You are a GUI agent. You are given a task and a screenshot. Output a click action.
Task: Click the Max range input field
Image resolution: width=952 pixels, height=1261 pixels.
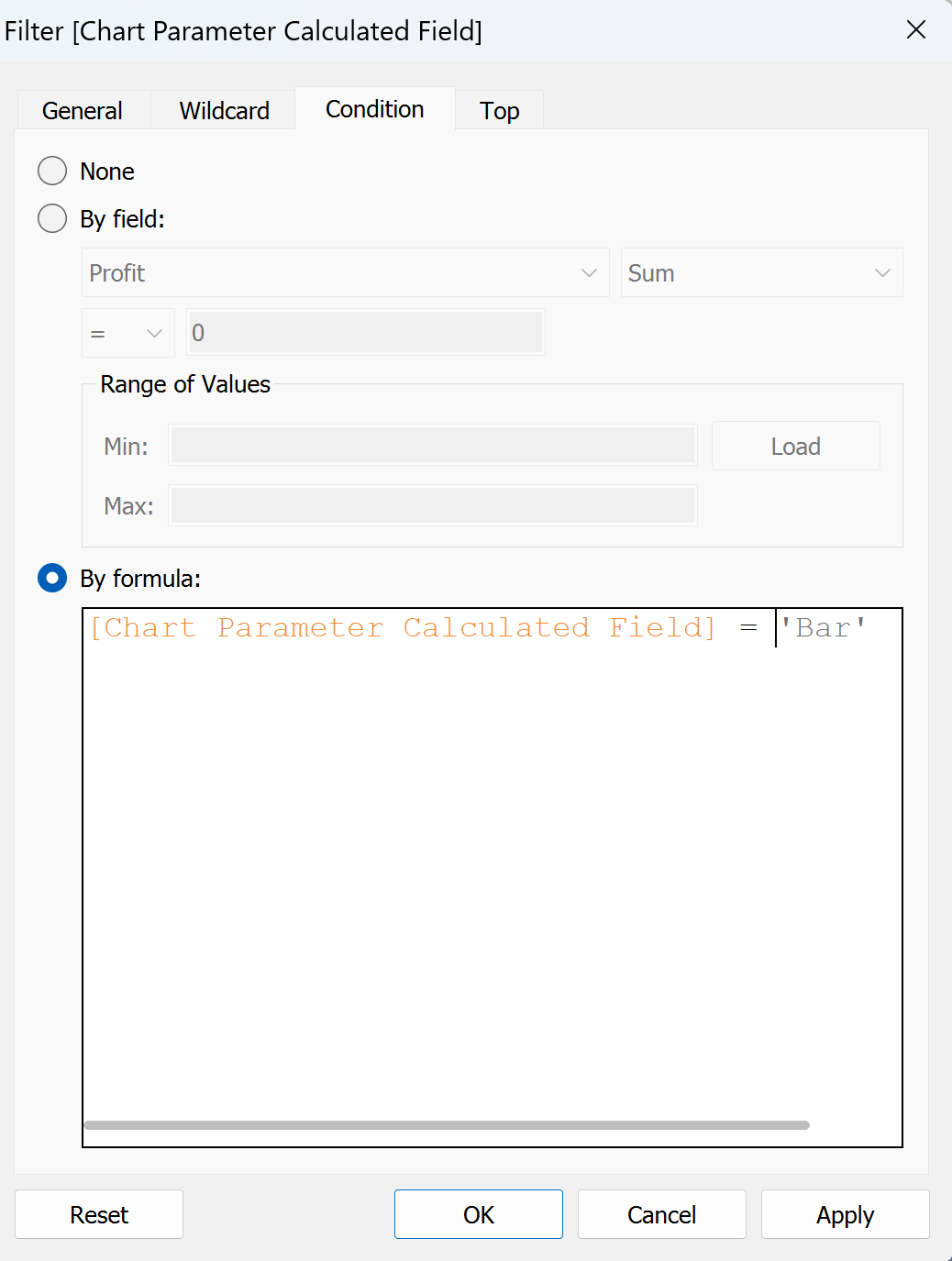click(x=432, y=505)
